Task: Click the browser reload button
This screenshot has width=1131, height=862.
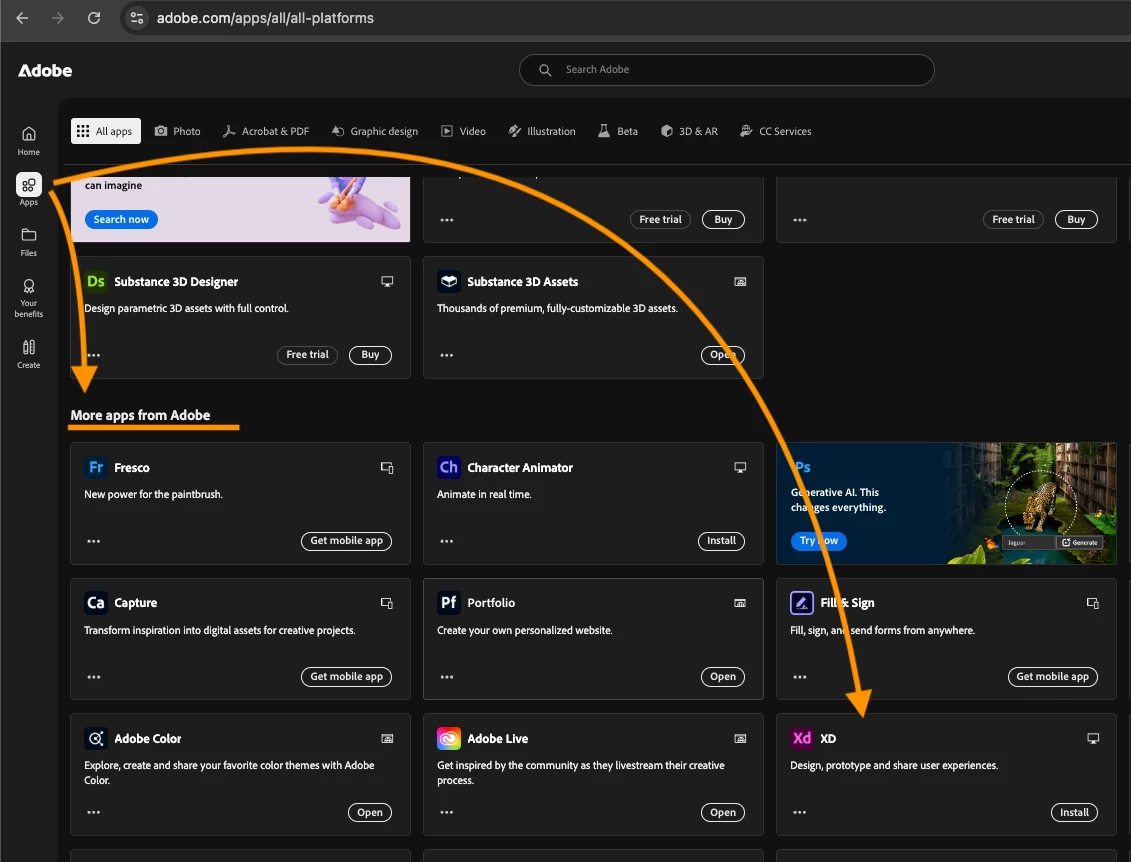Action: [x=94, y=18]
